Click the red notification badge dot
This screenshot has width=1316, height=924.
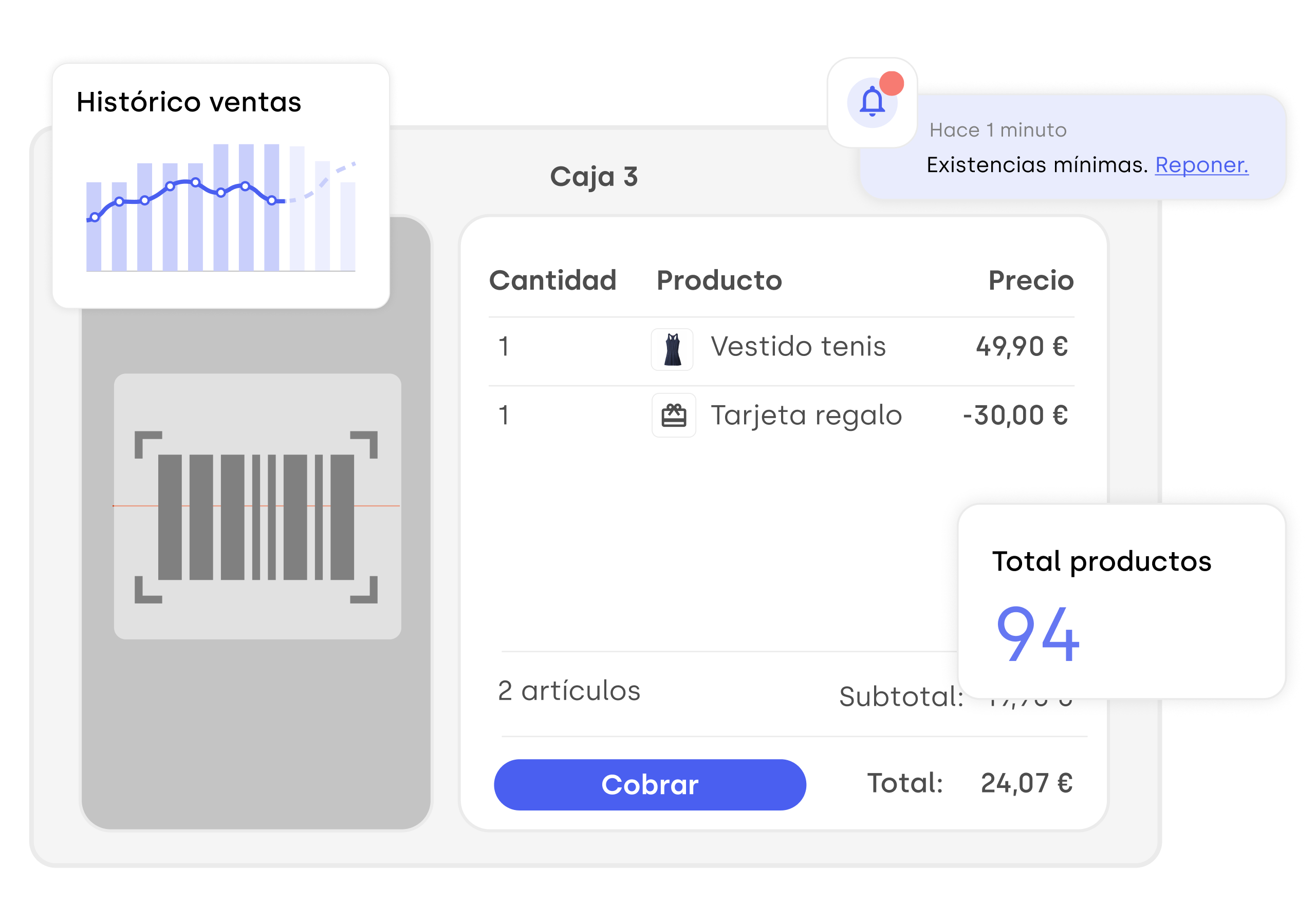tap(891, 83)
